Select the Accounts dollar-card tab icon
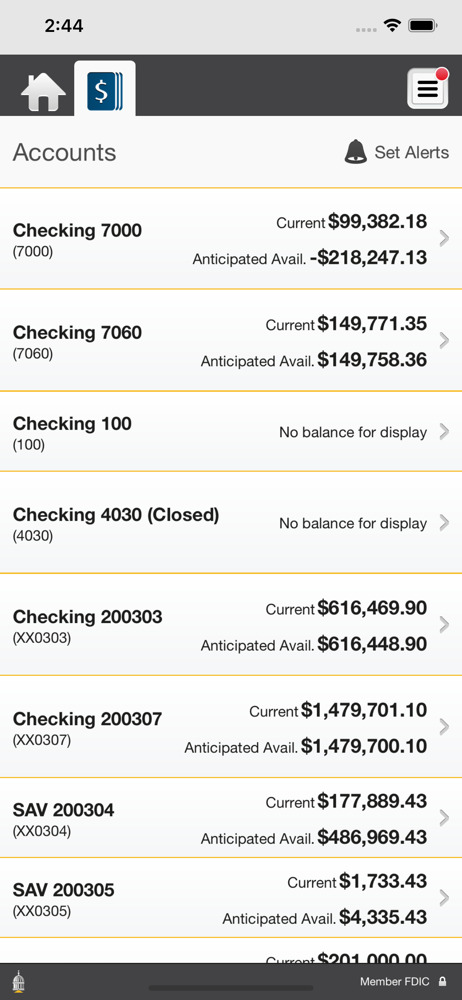The height and width of the screenshot is (1000, 462). [105, 89]
